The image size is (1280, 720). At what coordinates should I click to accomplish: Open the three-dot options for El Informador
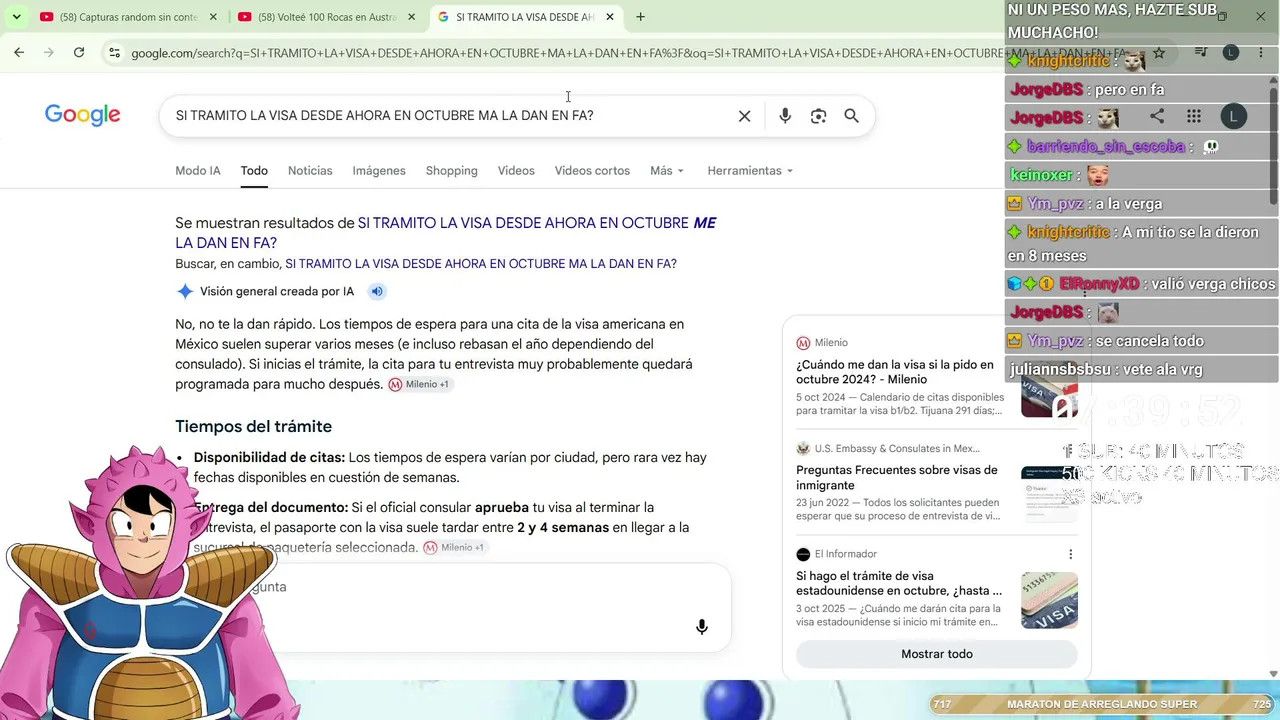1070,554
